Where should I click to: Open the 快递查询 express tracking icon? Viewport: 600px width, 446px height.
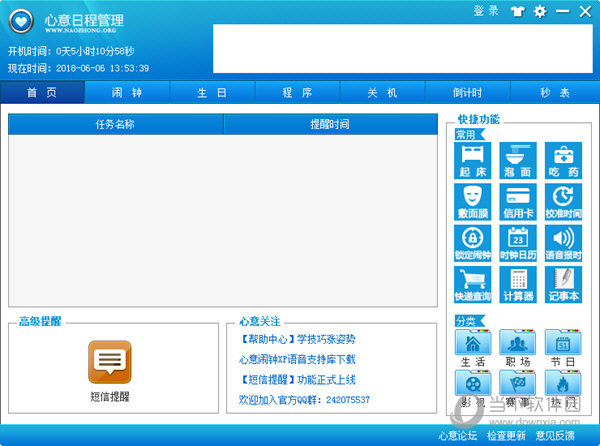point(473,285)
